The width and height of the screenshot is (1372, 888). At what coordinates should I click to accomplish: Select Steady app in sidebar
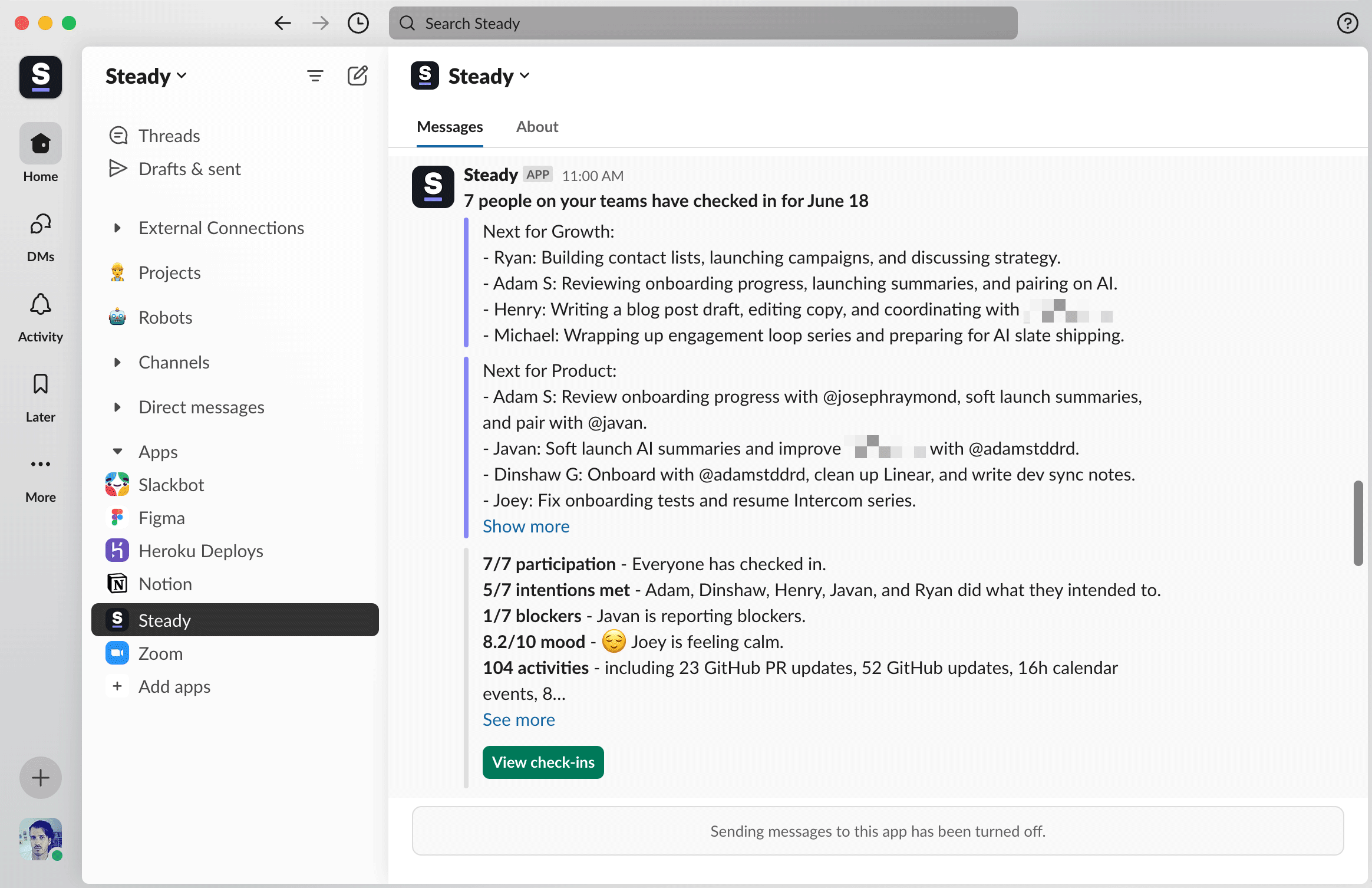tap(235, 620)
